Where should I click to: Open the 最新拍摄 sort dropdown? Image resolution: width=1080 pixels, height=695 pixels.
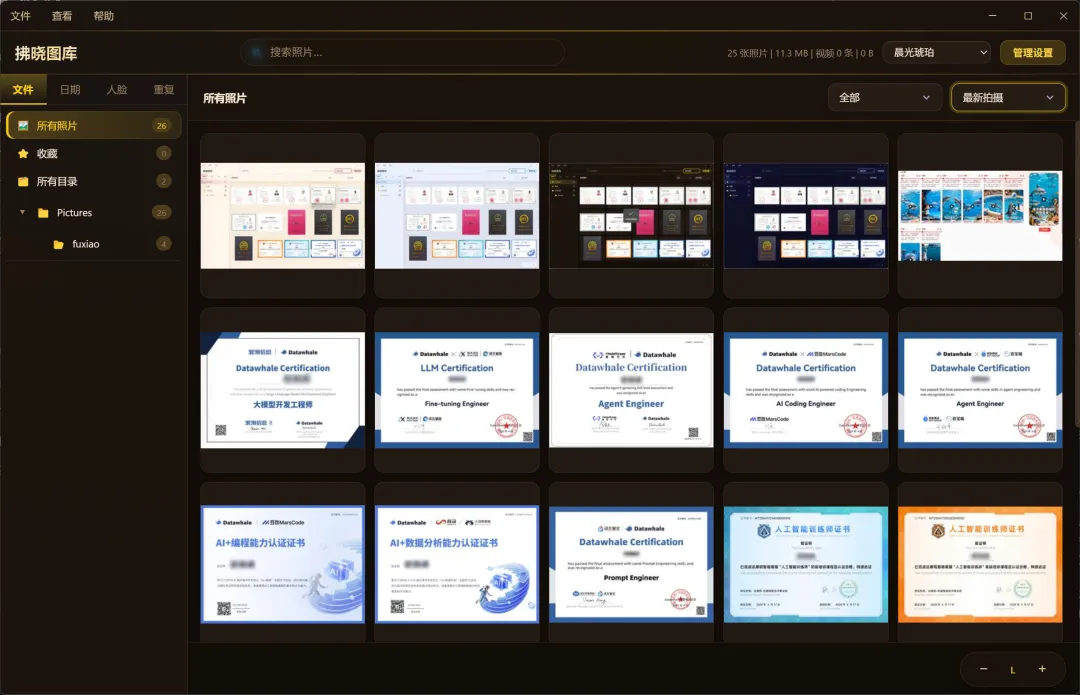click(x=1008, y=98)
